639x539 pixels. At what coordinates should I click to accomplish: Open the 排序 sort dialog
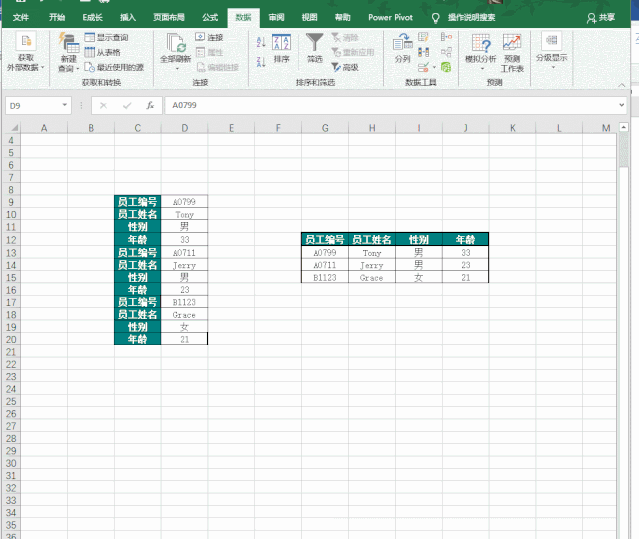tap(282, 49)
